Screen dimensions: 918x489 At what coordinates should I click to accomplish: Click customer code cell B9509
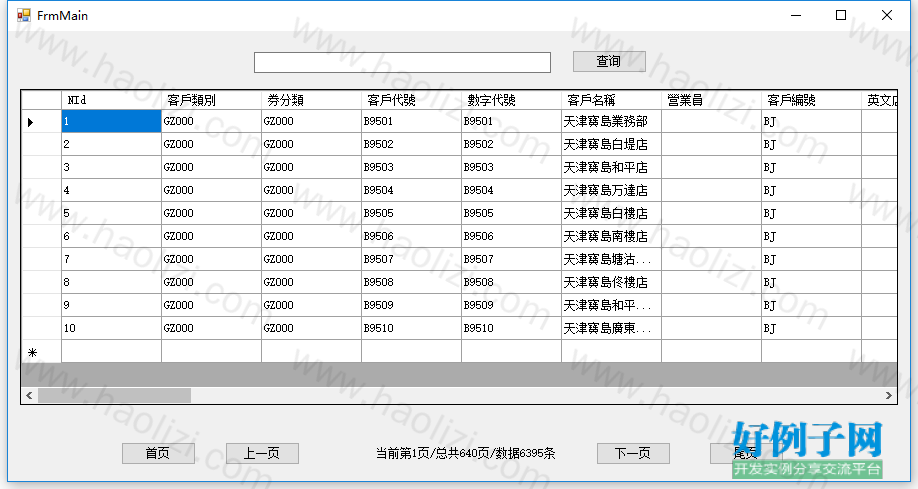[x=412, y=305]
